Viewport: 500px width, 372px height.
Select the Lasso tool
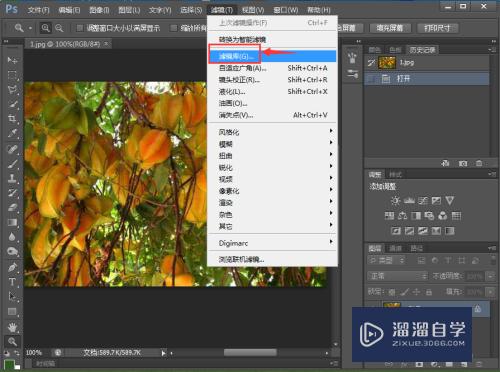(x=12, y=89)
